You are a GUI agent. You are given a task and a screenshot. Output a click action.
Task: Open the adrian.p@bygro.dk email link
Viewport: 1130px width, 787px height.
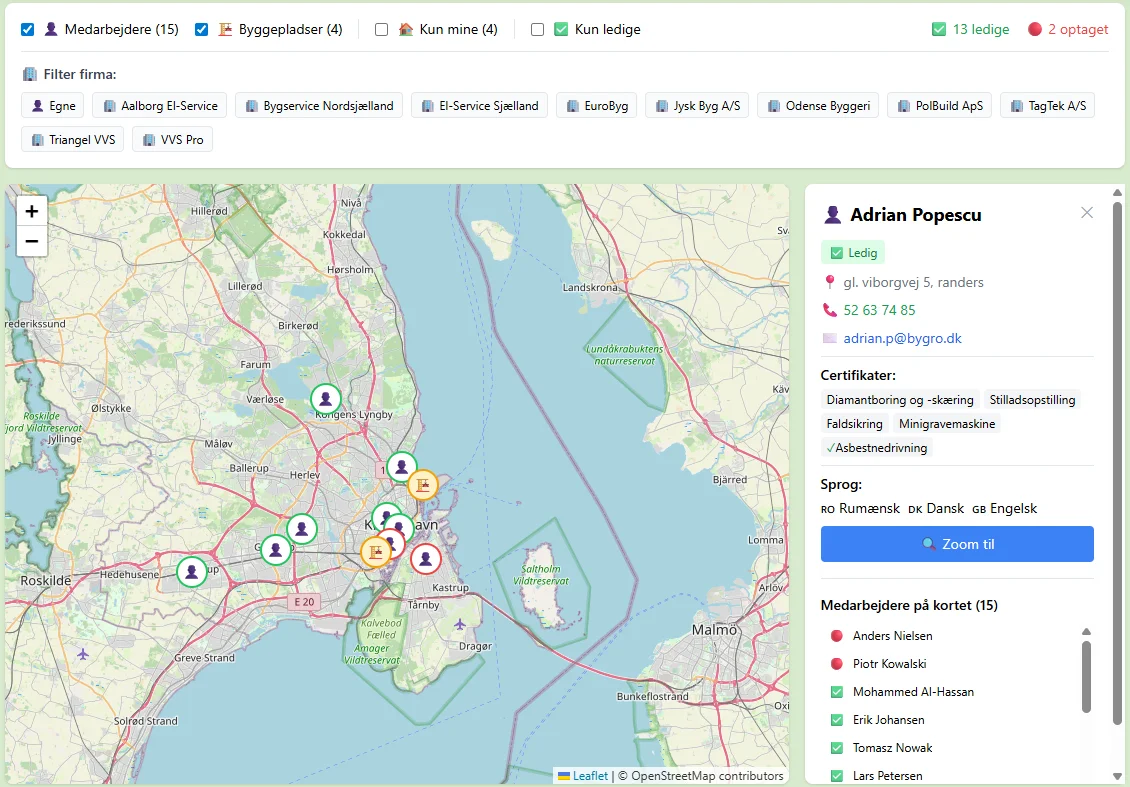[902, 338]
